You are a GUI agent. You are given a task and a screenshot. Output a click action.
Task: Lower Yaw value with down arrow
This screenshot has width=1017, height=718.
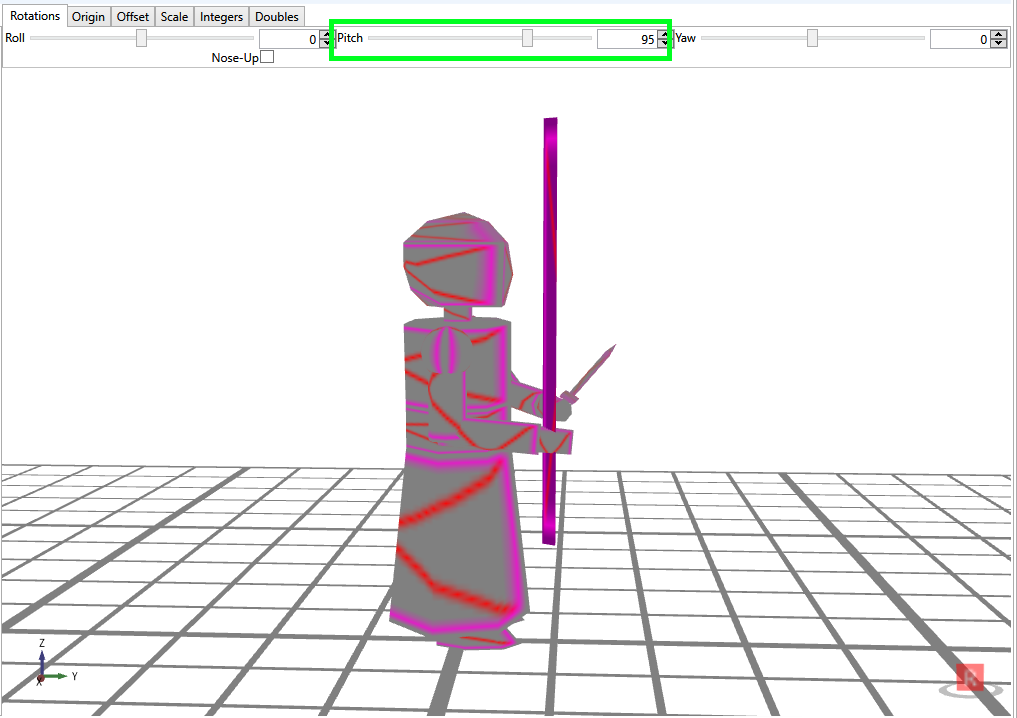pyautogui.click(x=997, y=43)
